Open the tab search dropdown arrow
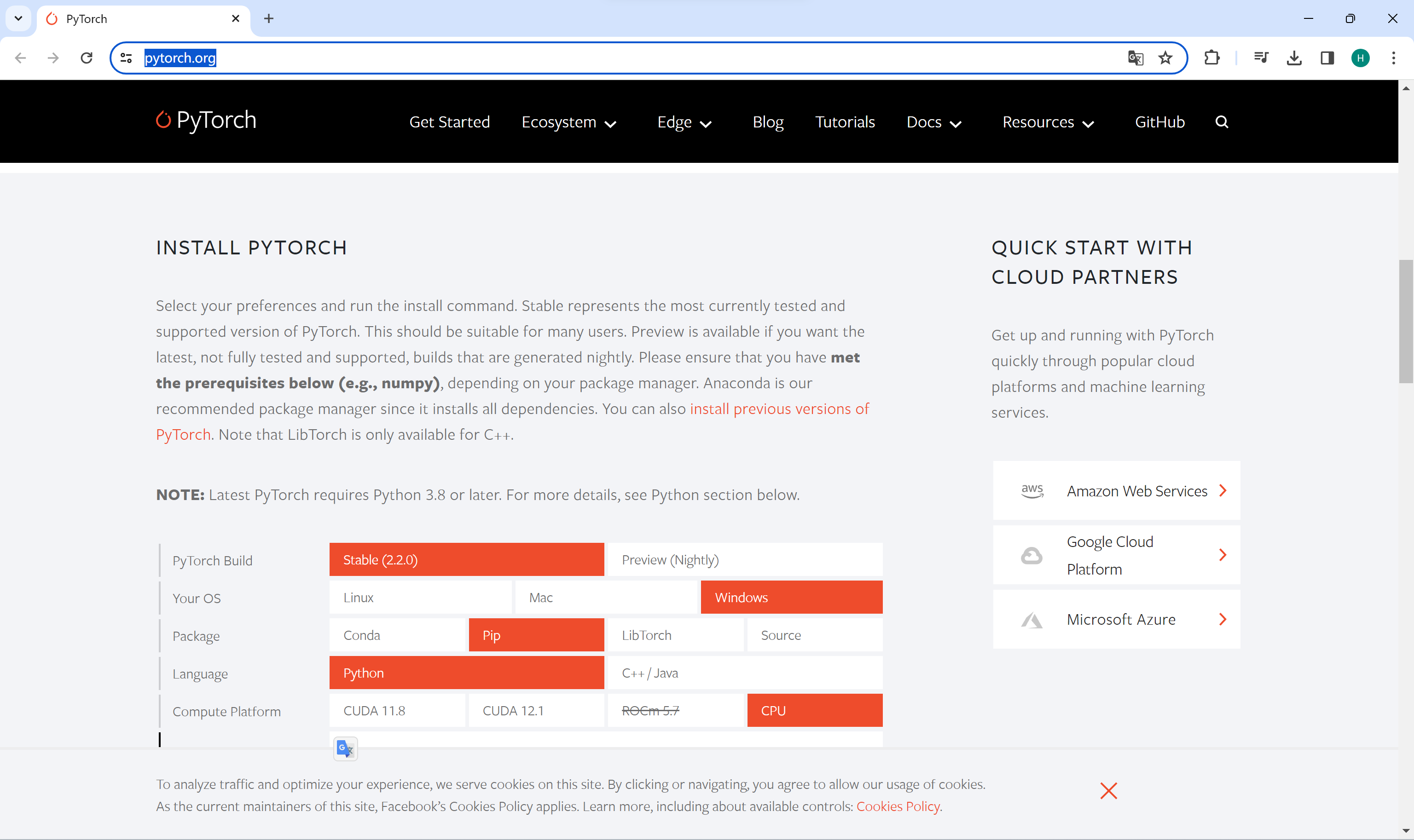Viewport: 1414px width, 840px height. pos(18,19)
